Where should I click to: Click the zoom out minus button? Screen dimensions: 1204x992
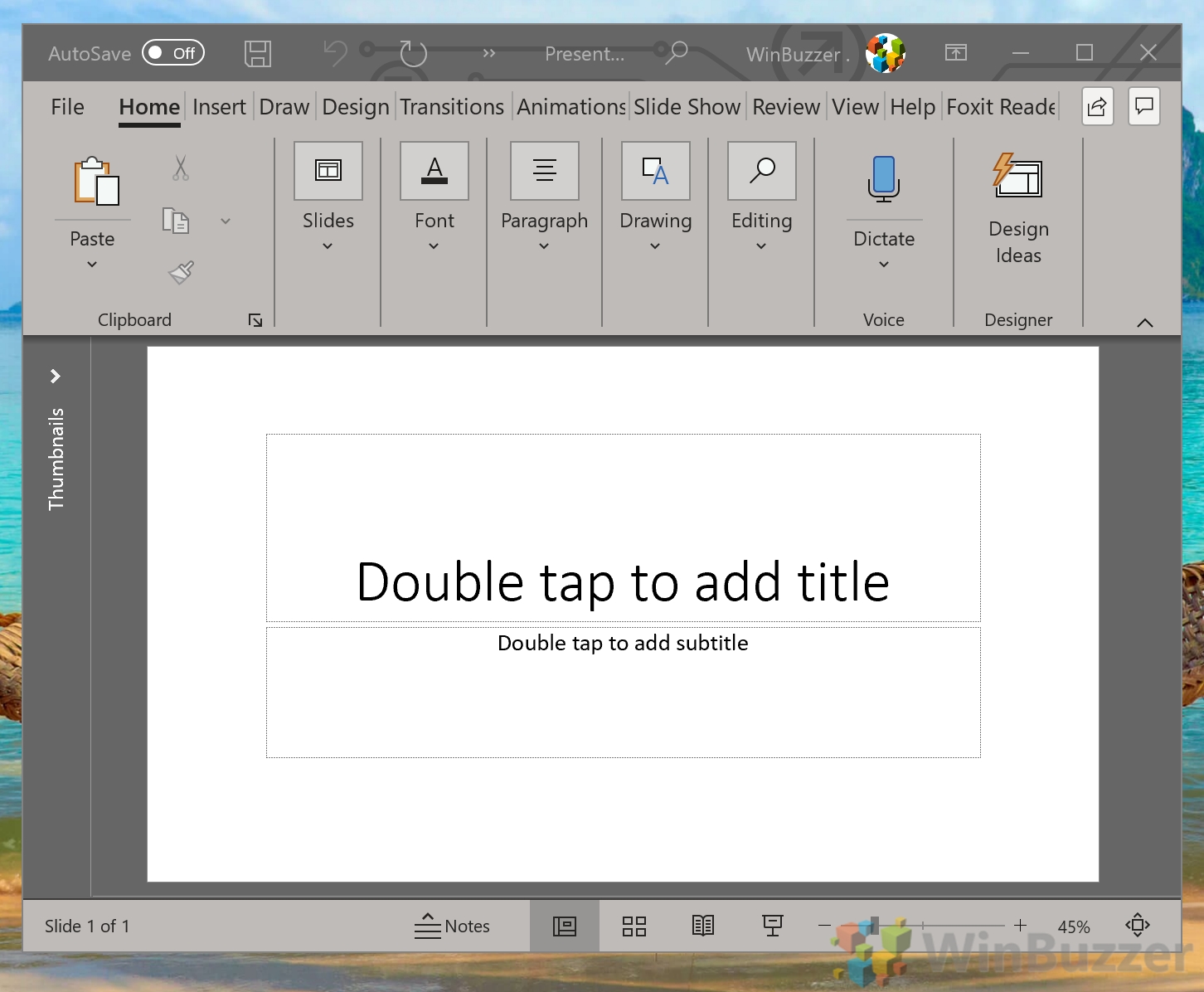(825, 925)
